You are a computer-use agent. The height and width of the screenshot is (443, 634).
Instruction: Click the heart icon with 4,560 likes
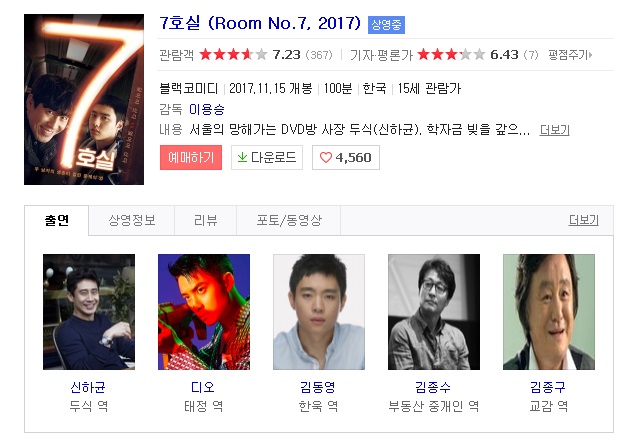coord(325,157)
